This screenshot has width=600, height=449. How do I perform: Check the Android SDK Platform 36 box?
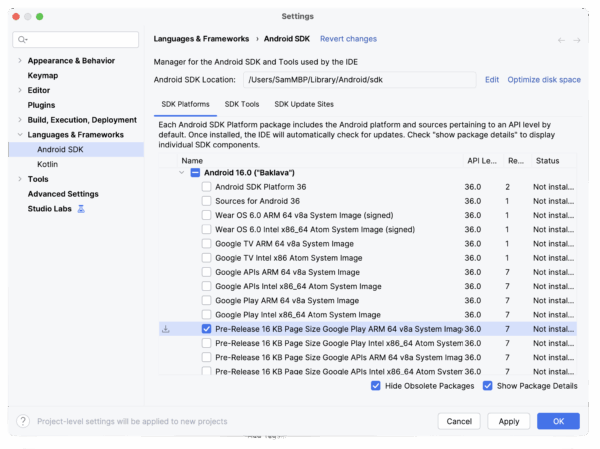point(206,187)
